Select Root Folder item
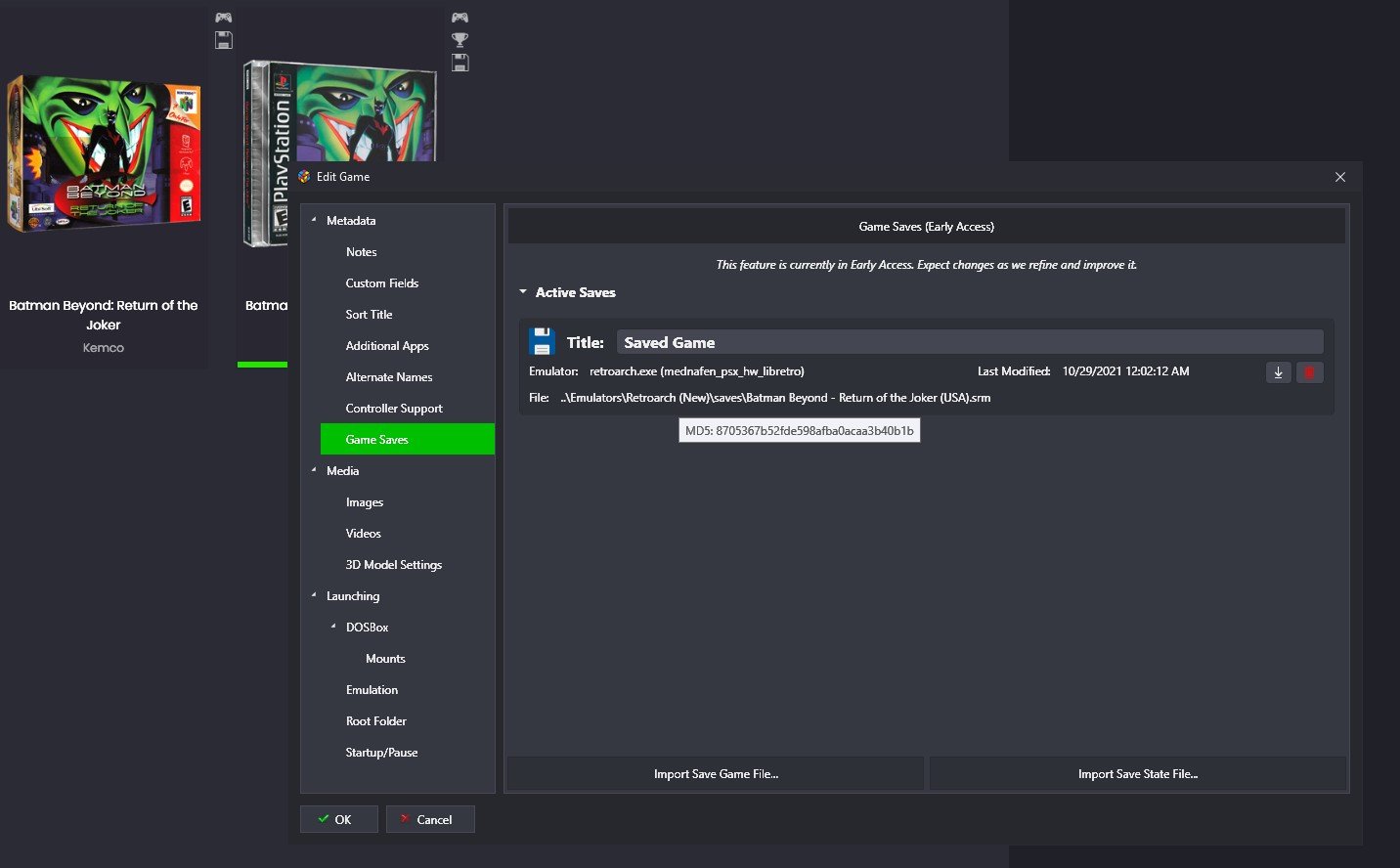Image resolution: width=1400 pixels, height=868 pixels. [x=375, y=721]
